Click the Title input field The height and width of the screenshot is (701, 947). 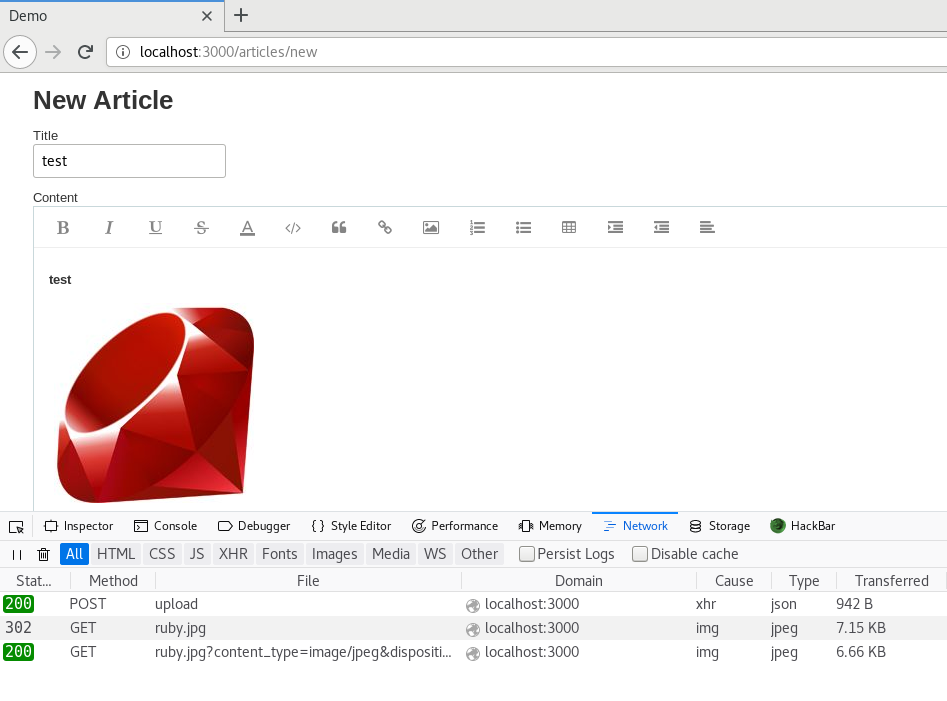pos(129,161)
